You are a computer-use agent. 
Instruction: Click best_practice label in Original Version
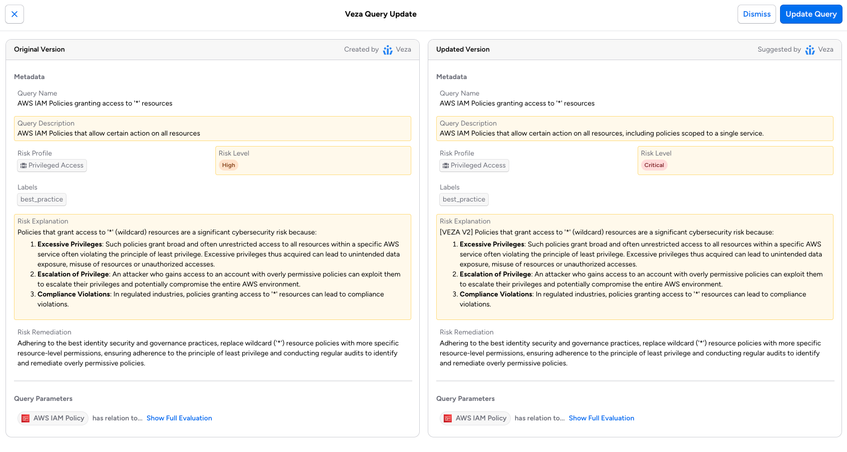coord(42,199)
